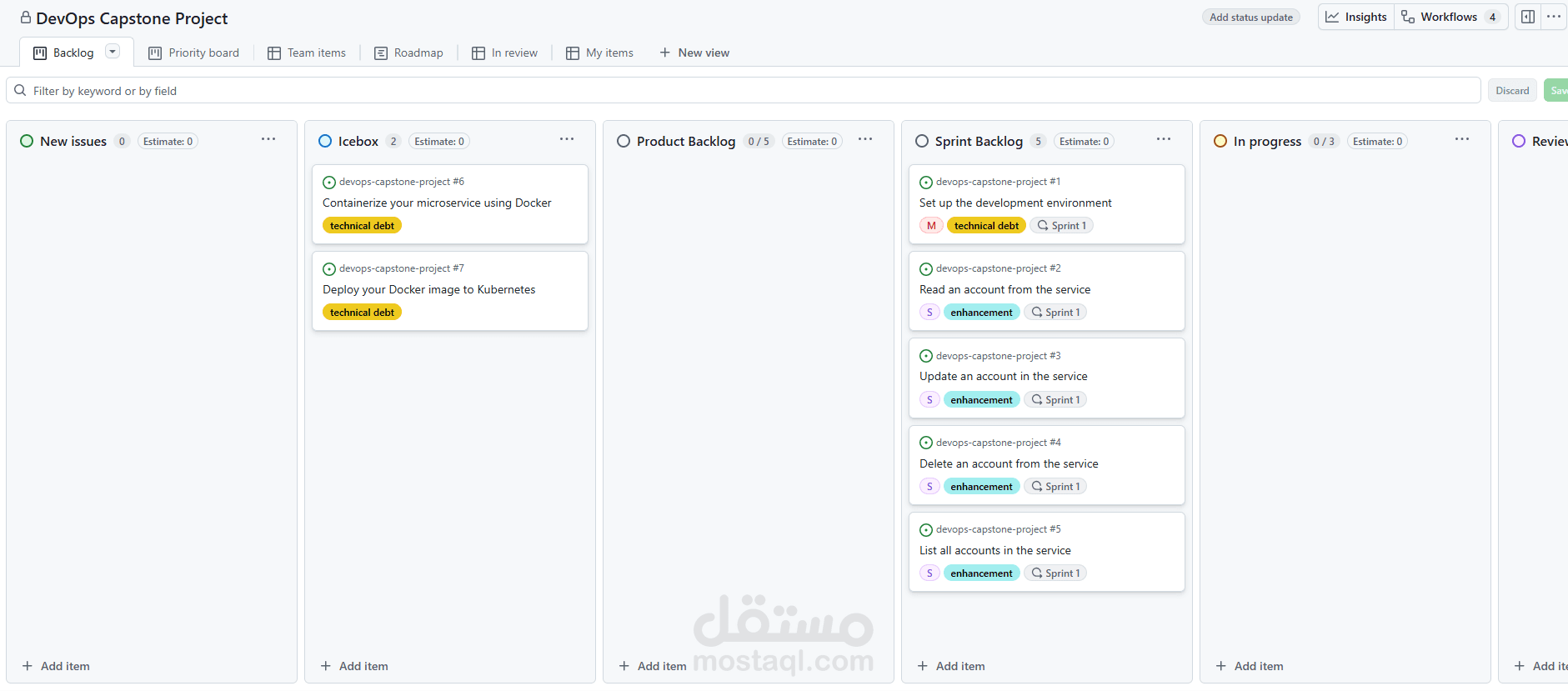Click the Backlog view options dropdown arrow
The image size is (1568, 691).
coord(113,52)
